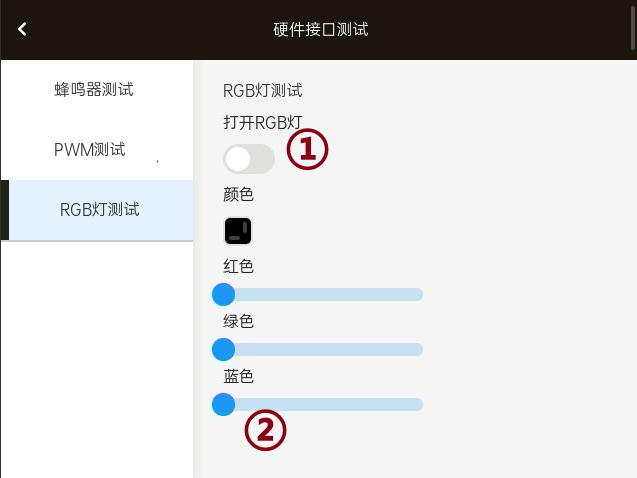637x478 pixels.
Task: Click the 蓝色 slider handle
Action: 223,404
